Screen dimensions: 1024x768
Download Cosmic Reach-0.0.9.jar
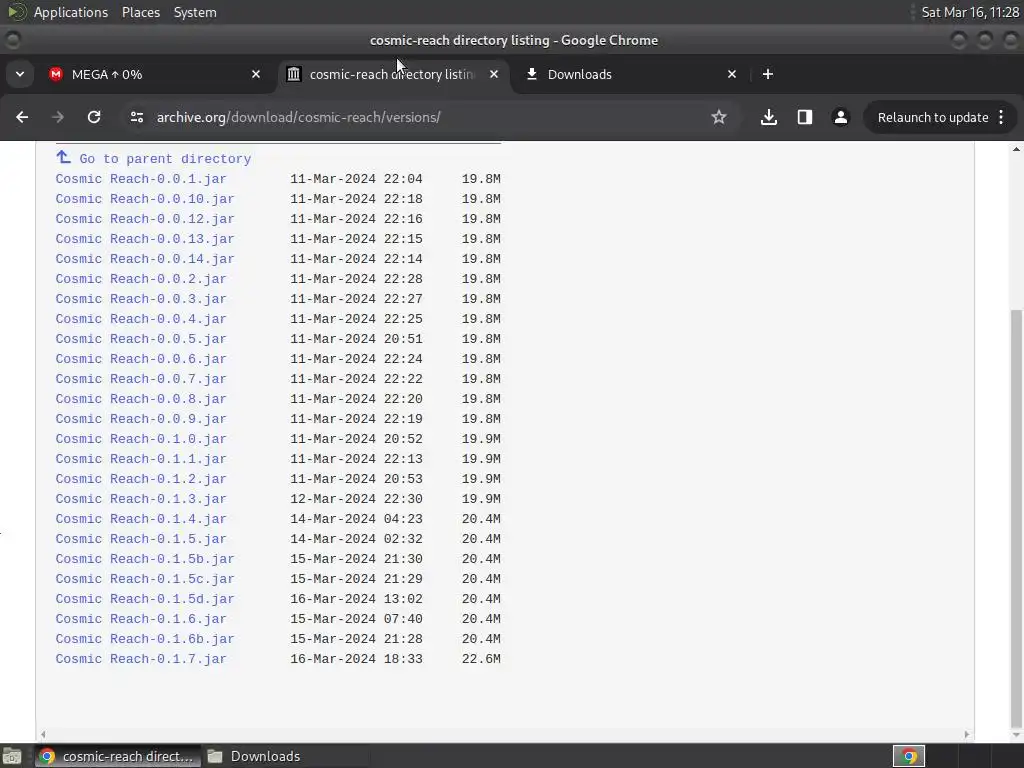pos(141,419)
